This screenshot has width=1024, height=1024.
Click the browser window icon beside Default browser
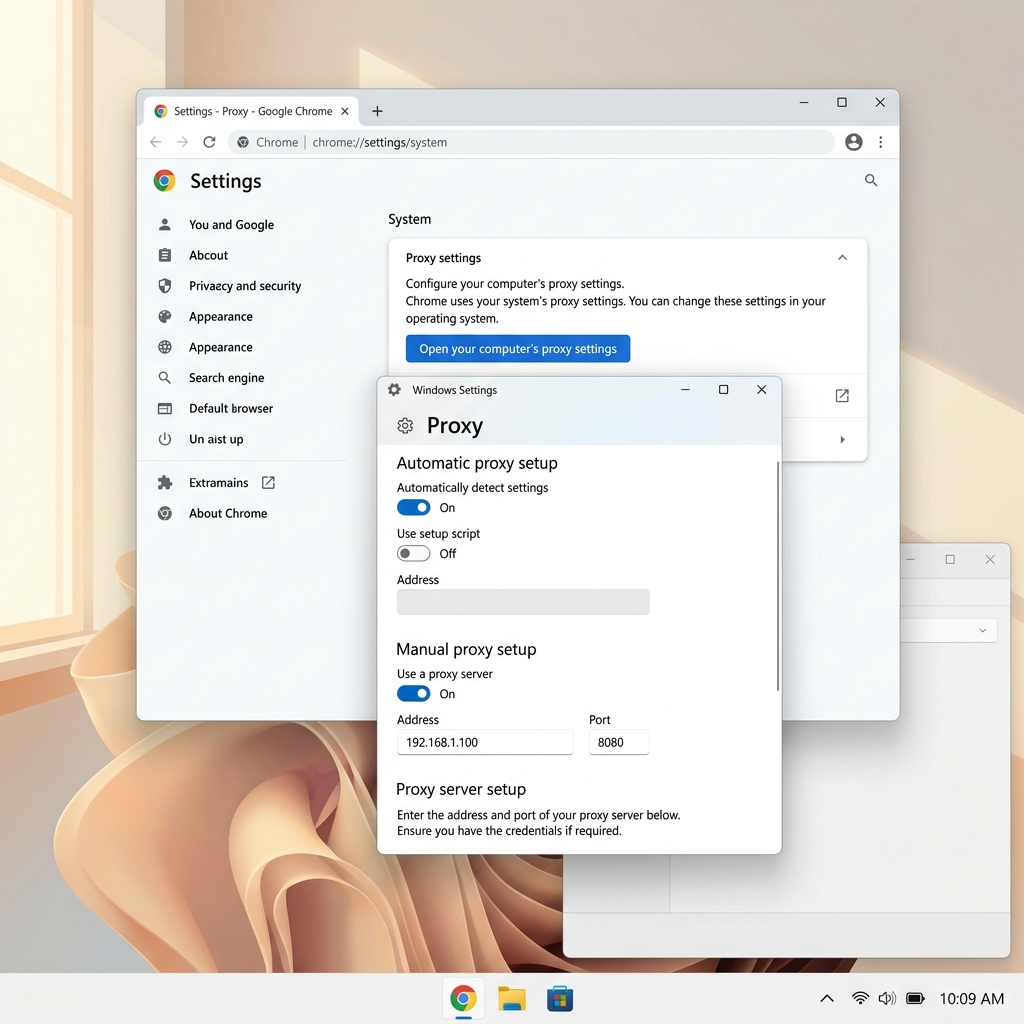(x=165, y=409)
